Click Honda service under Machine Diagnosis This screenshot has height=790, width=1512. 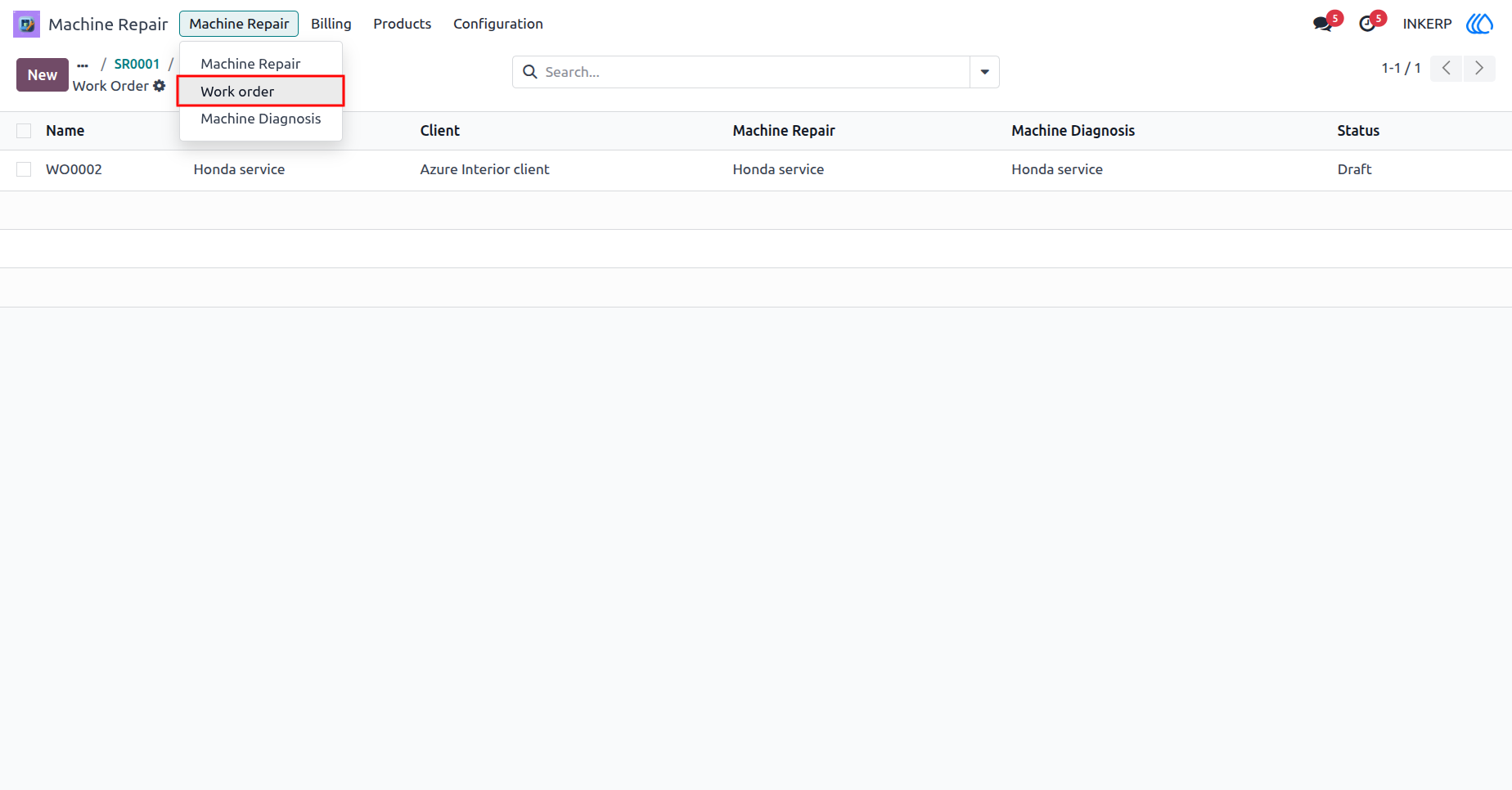point(1057,169)
